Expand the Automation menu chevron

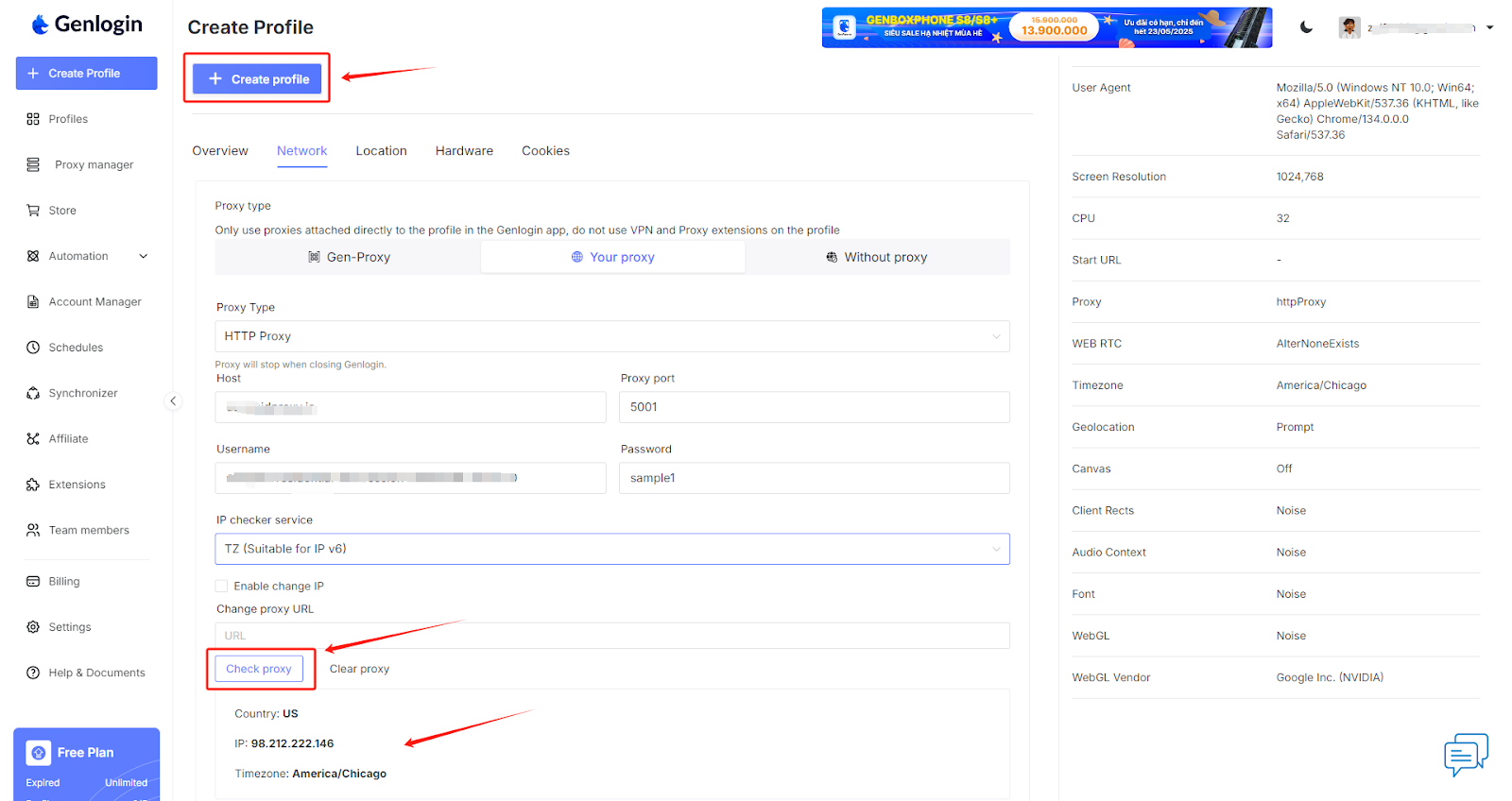[x=144, y=256]
